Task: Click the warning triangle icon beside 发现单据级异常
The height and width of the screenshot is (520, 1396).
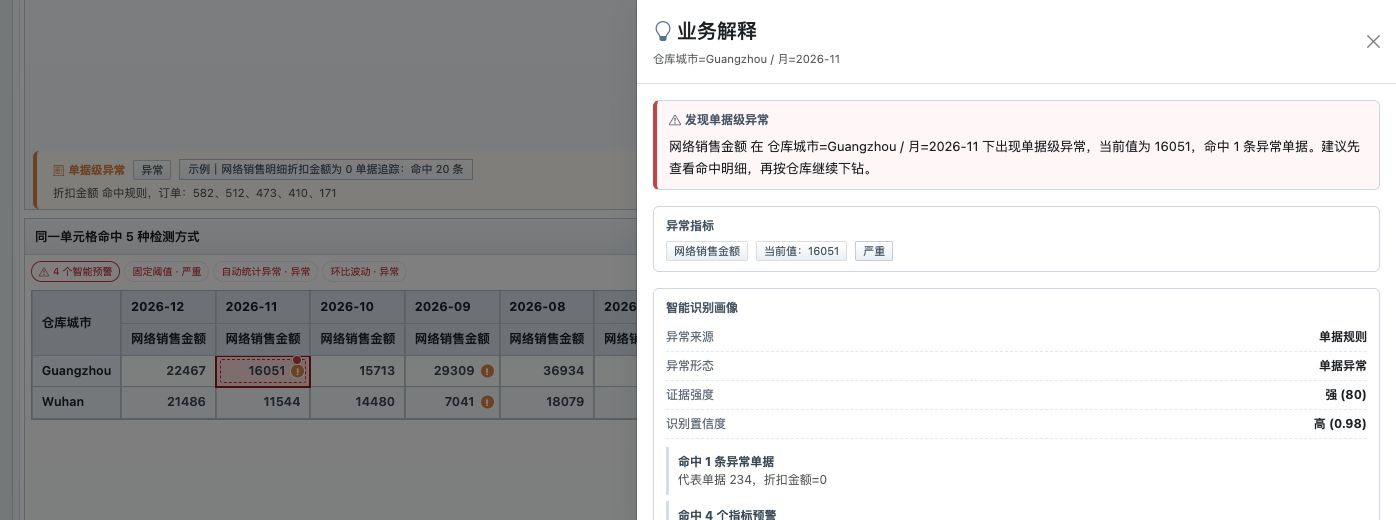Action: click(x=675, y=120)
